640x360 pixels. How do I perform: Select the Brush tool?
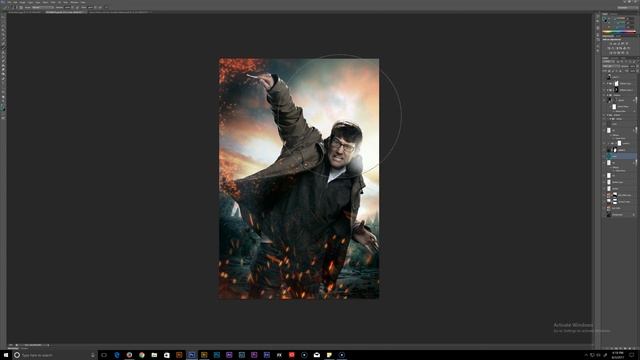pyautogui.click(x=3, y=48)
